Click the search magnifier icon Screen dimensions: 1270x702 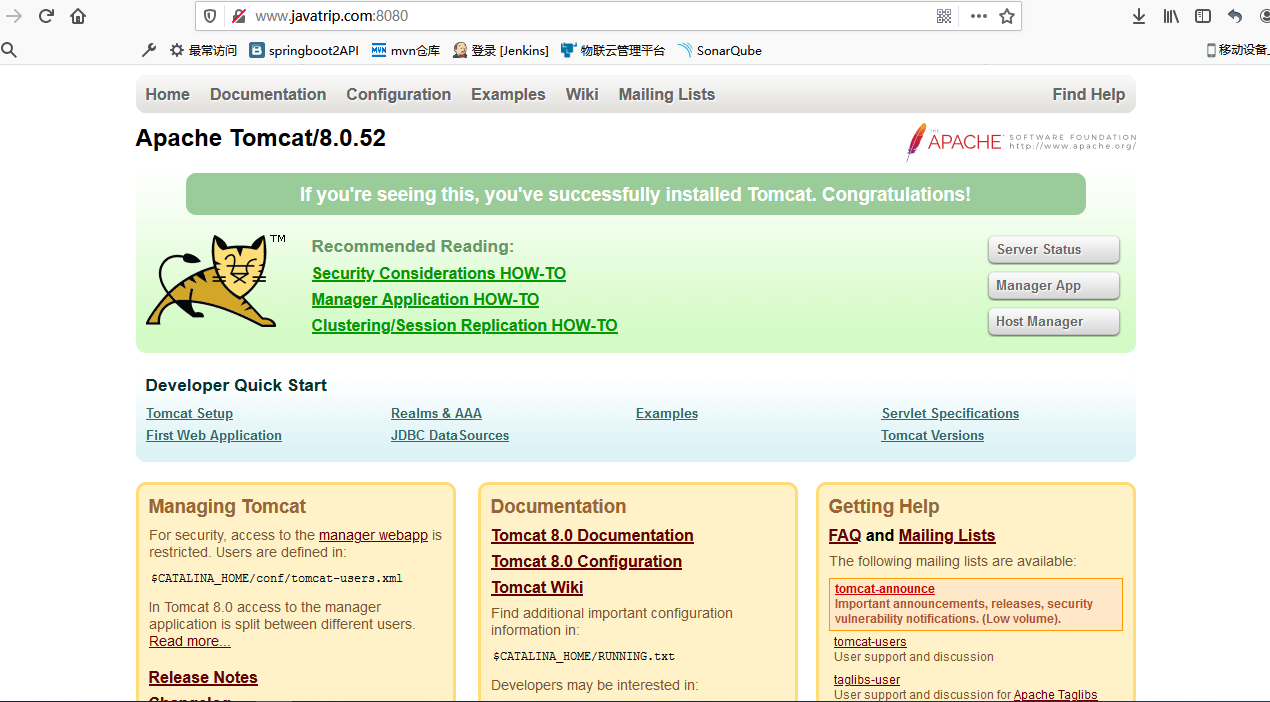click(x=9, y=50)
